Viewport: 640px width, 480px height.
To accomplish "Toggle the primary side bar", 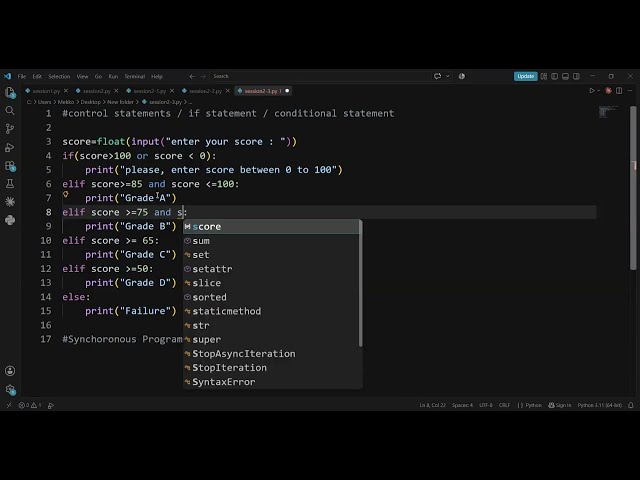I will pos(555,76).
